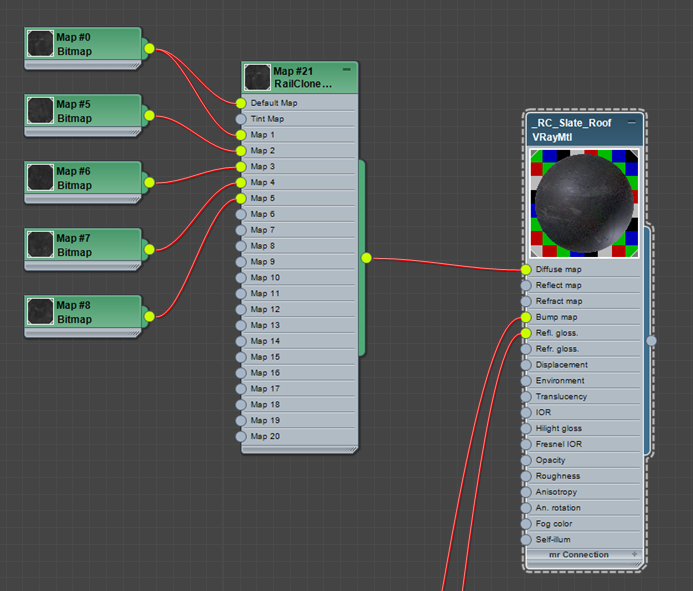Collapse the _RC_Slate_Roof material node
This screenshot has width=693, height=591.
pos(631,121)
